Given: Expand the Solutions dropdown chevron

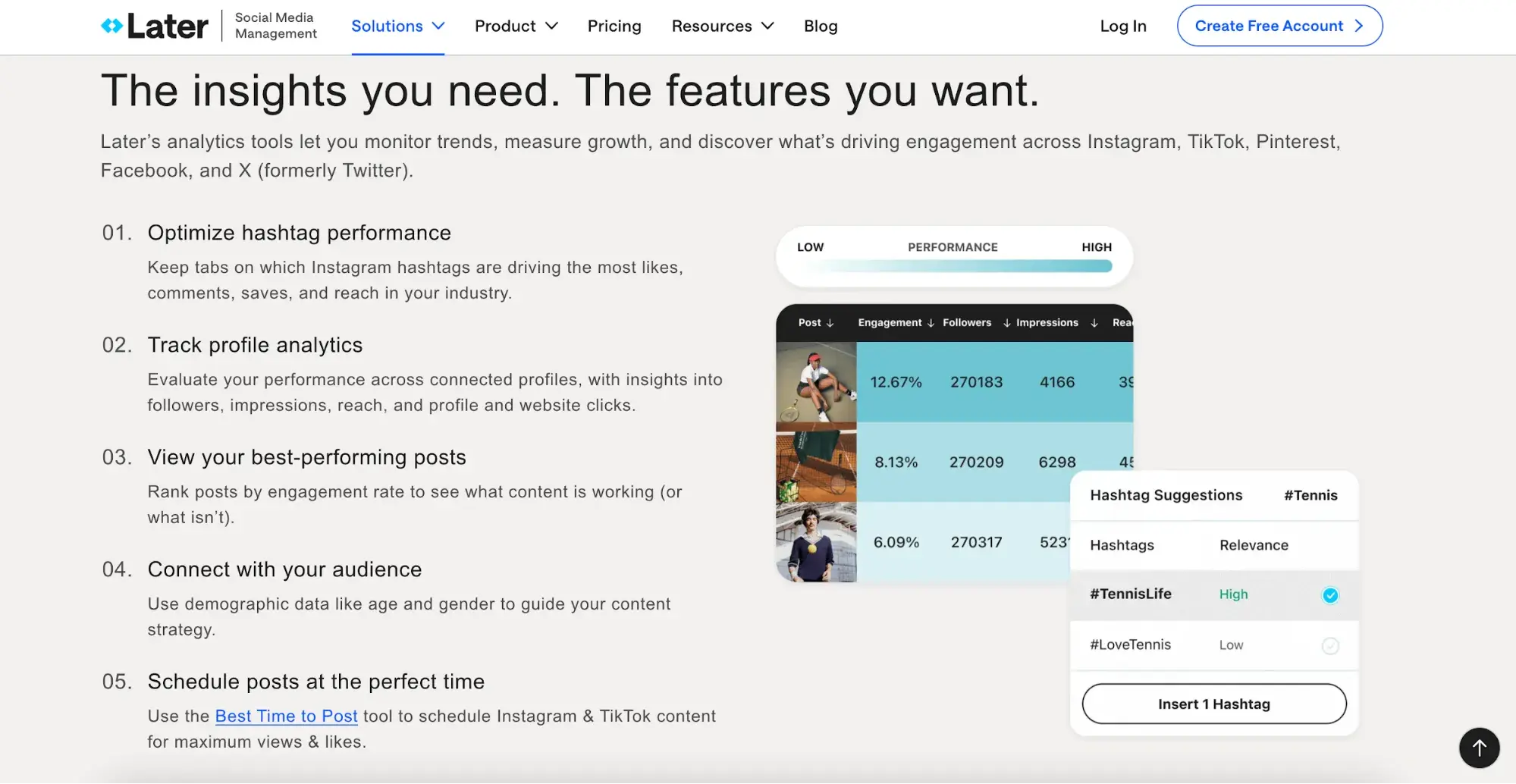Looking at the screenshot, I should [438, 26].
